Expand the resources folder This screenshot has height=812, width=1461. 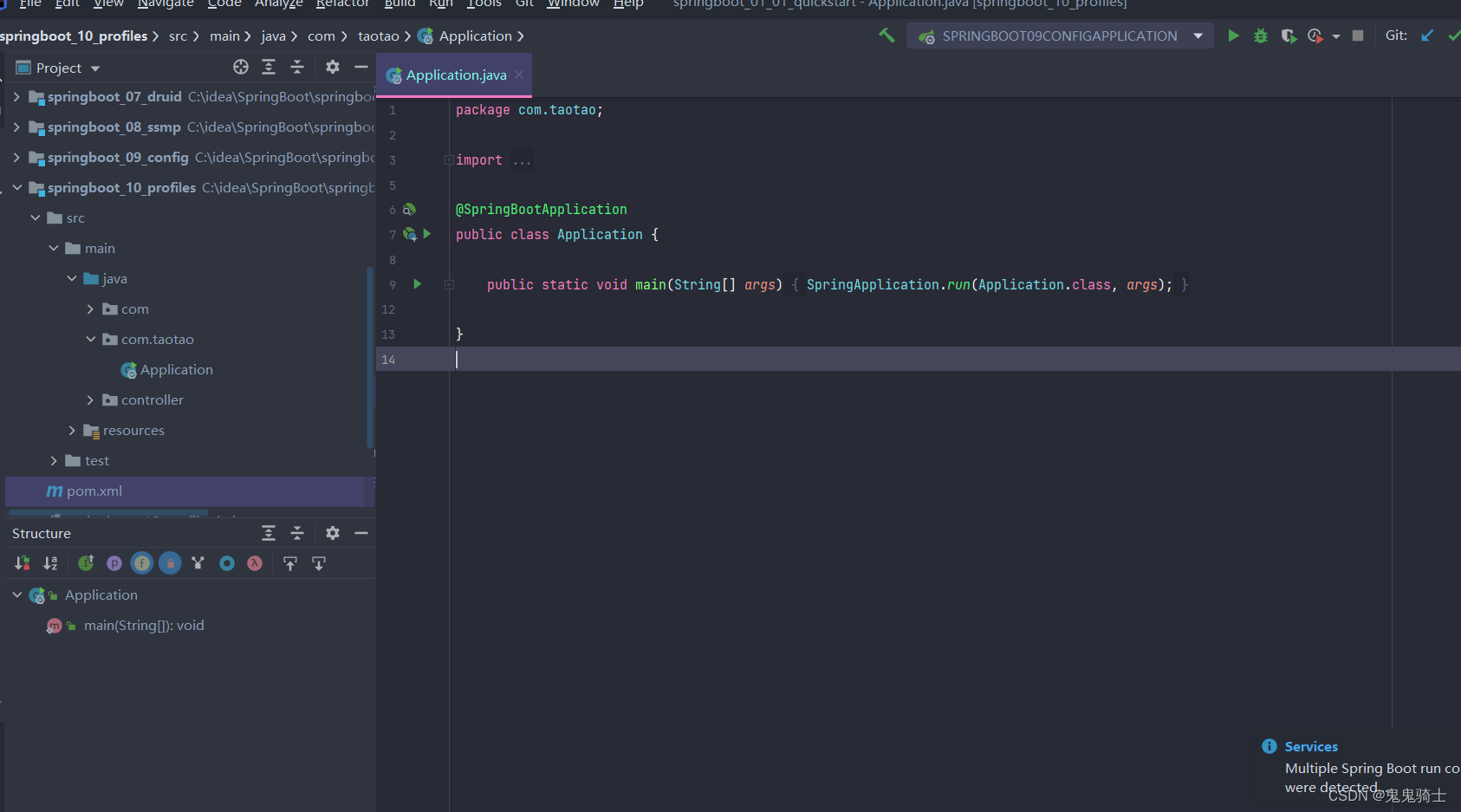click(x=72, y=430)
